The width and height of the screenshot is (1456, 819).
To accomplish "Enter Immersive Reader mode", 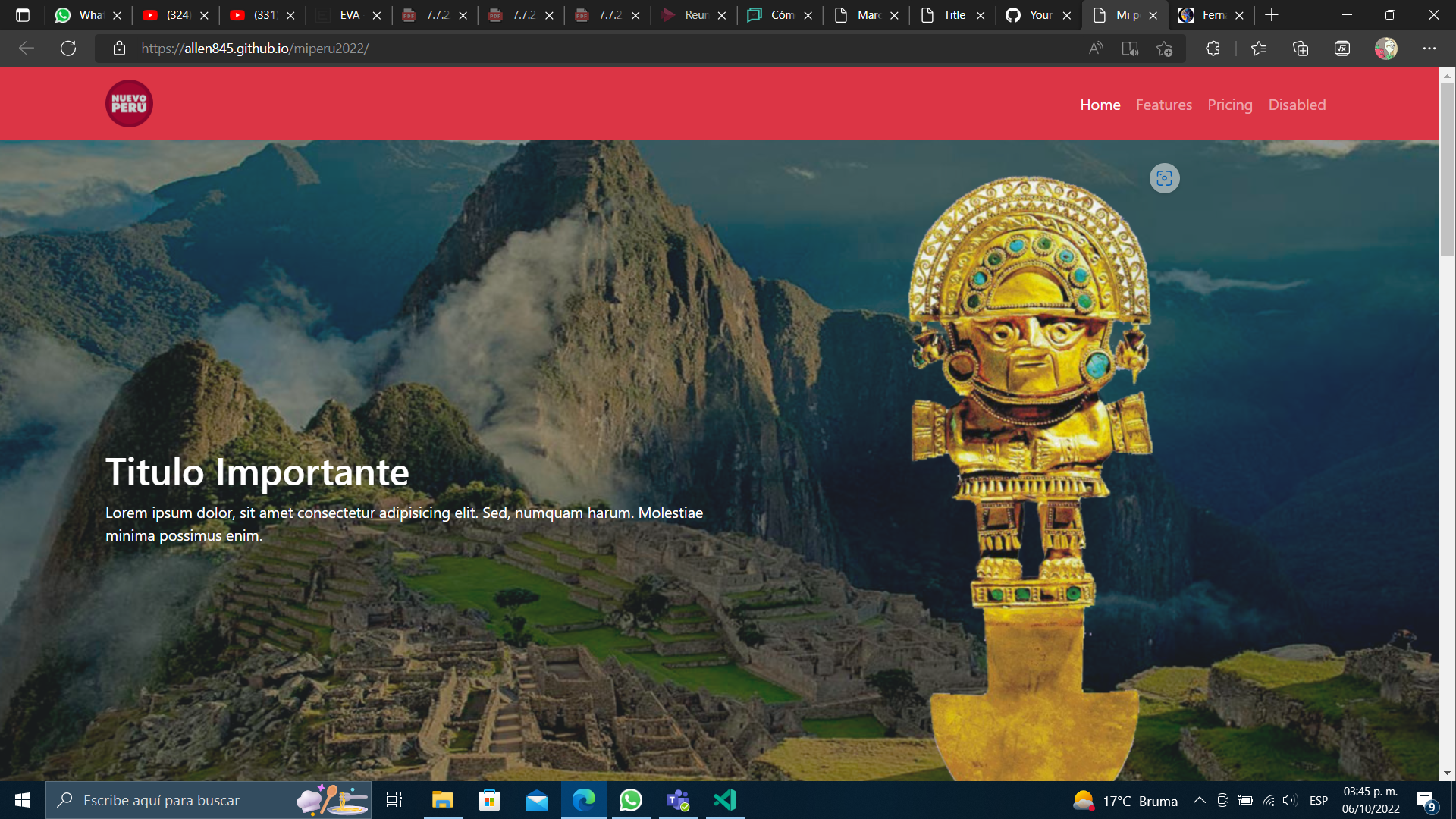I will tap(1130, 49).
